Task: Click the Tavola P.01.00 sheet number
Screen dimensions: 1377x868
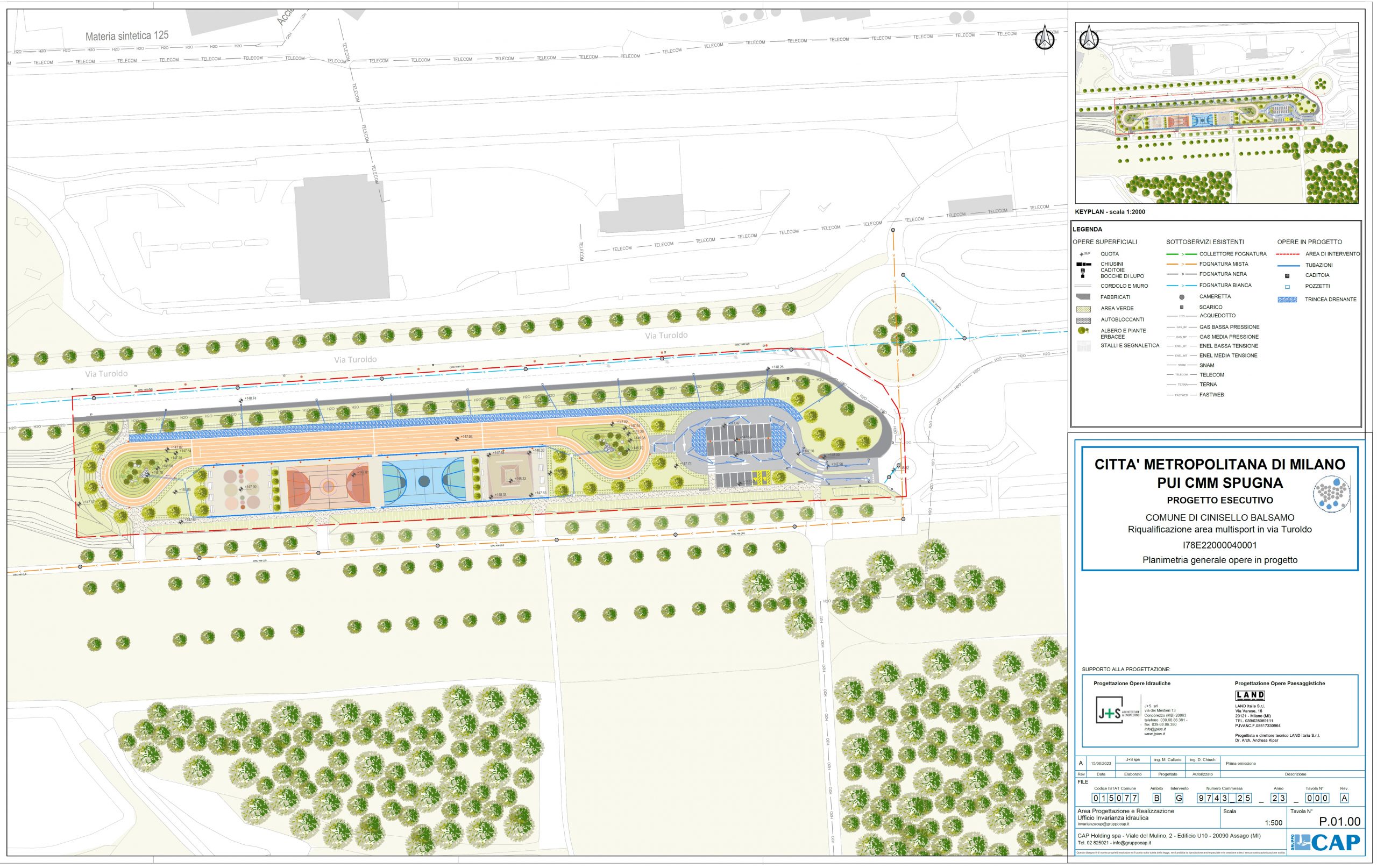Action: click(x=1339, y=822)
